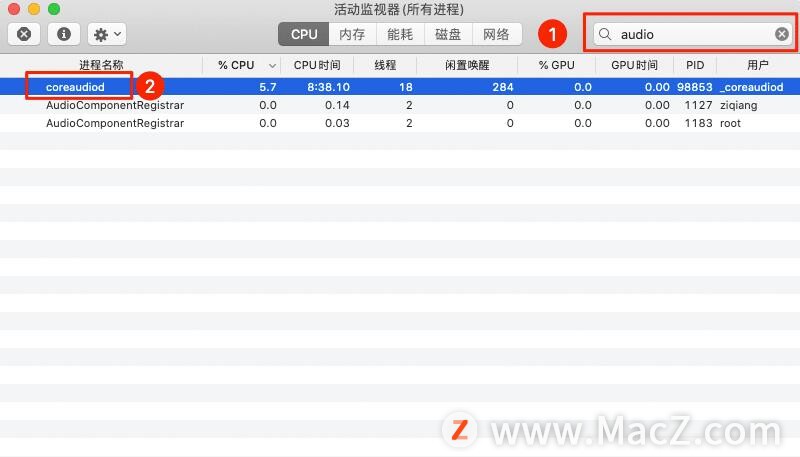Sort by PID column header
The image size is (800, 457).
(695, 65)
